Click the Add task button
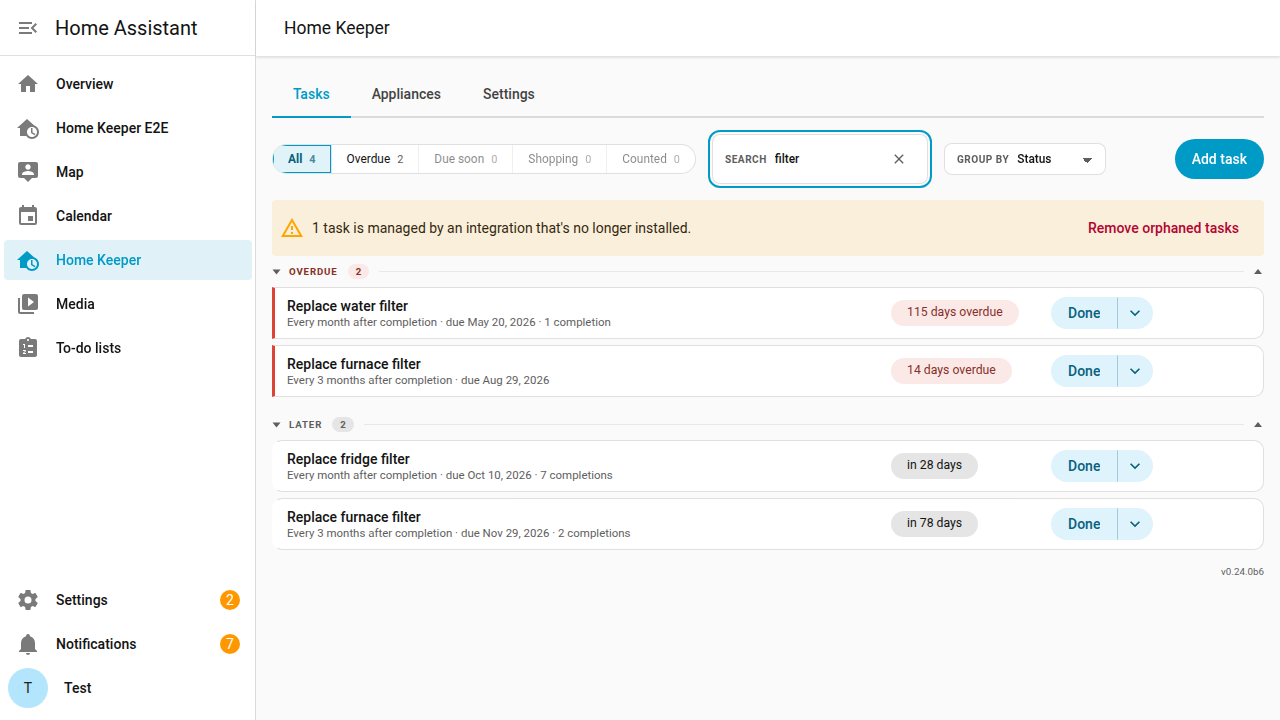 [1219, 159]
